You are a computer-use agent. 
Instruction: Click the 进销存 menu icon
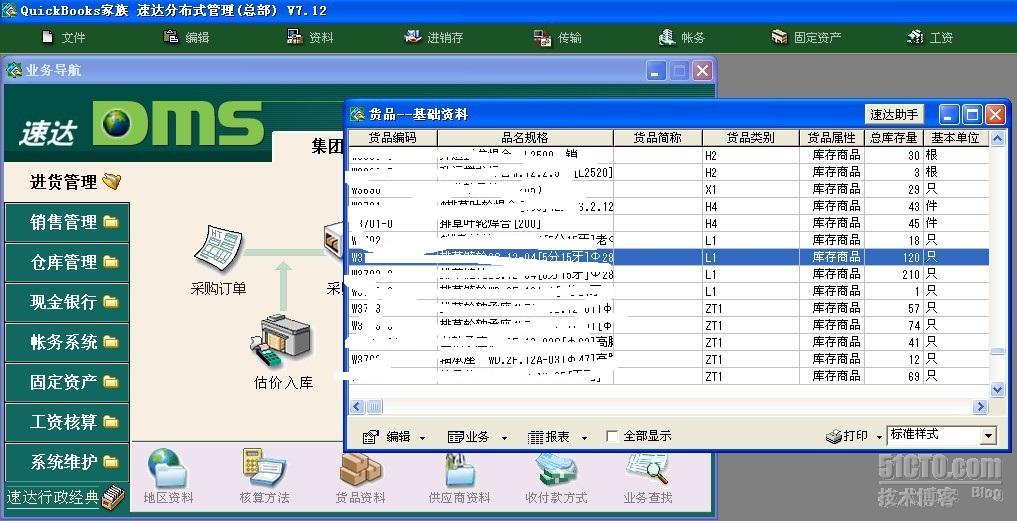click(x=413, y=37)
